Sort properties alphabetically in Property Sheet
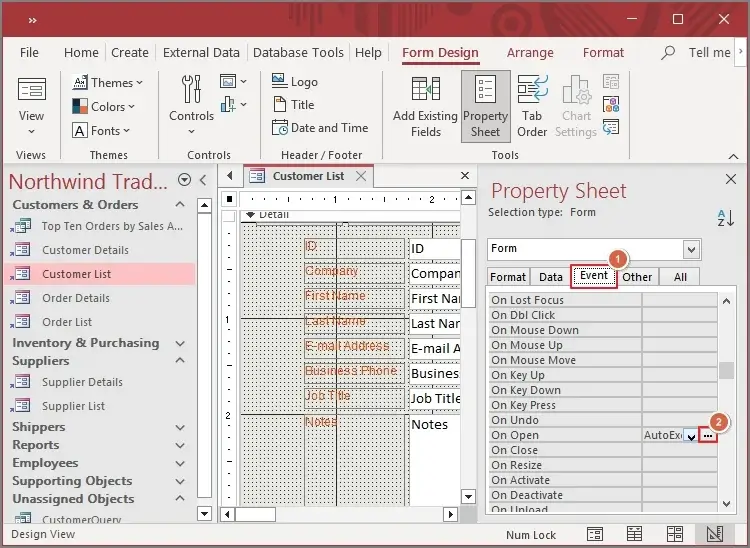The width and height of the screenshot is (750, 548). coord(725,218)
